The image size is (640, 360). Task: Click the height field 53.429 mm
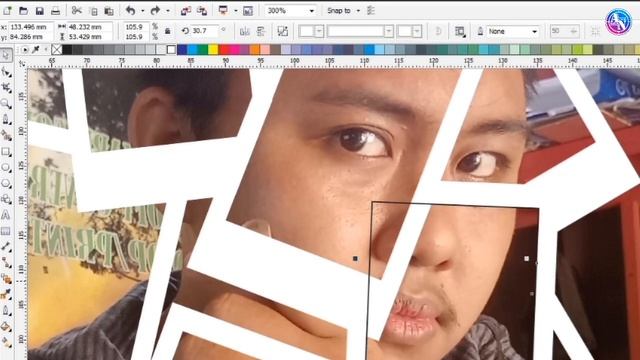point(89,36)
